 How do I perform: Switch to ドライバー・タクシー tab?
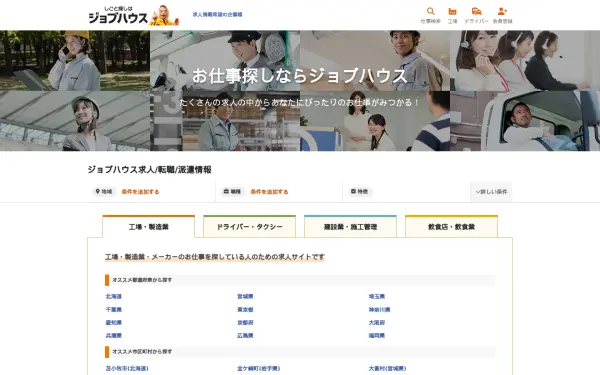point(249,227)
